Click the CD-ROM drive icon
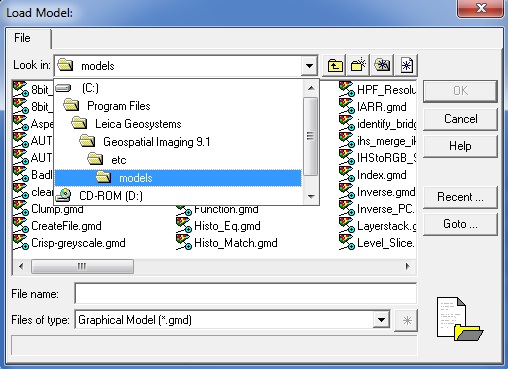508x369 pixels. pos(63,195)
